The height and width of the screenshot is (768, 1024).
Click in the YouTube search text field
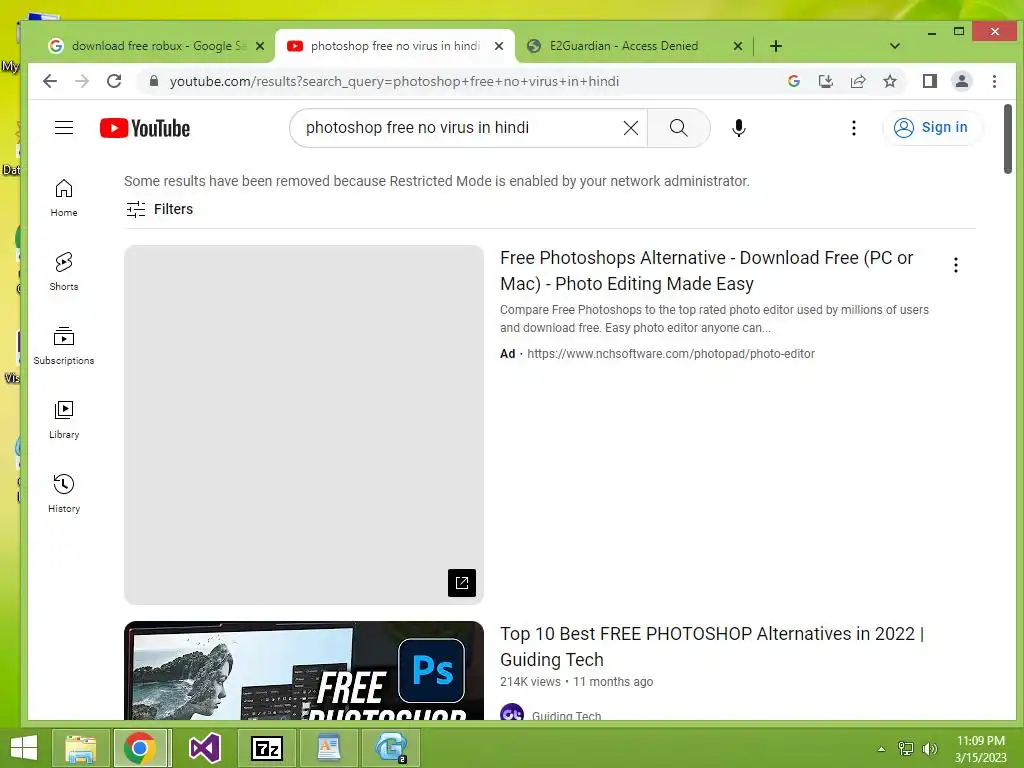460,128
